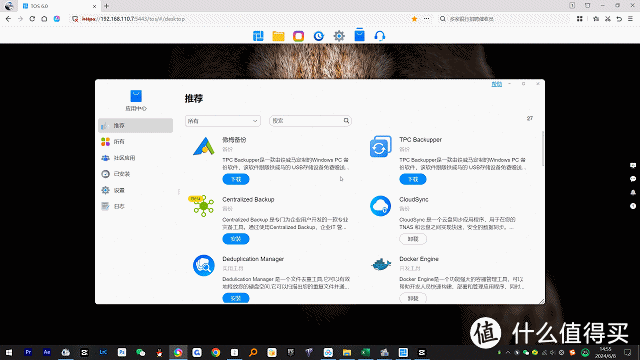
Task: Click the App Center list vertical scrollbar
Action: click(542, 149)
